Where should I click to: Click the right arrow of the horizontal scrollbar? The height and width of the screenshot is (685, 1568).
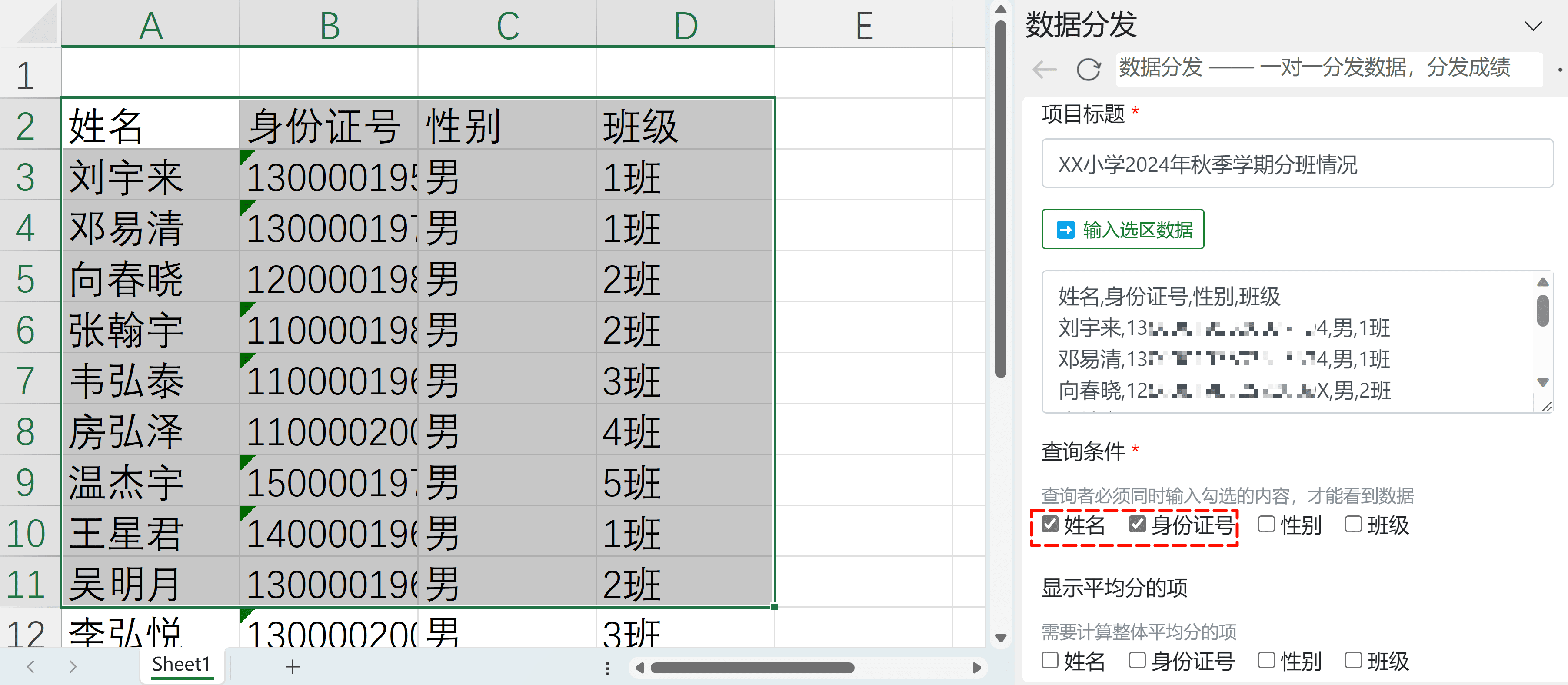point(976,667)
